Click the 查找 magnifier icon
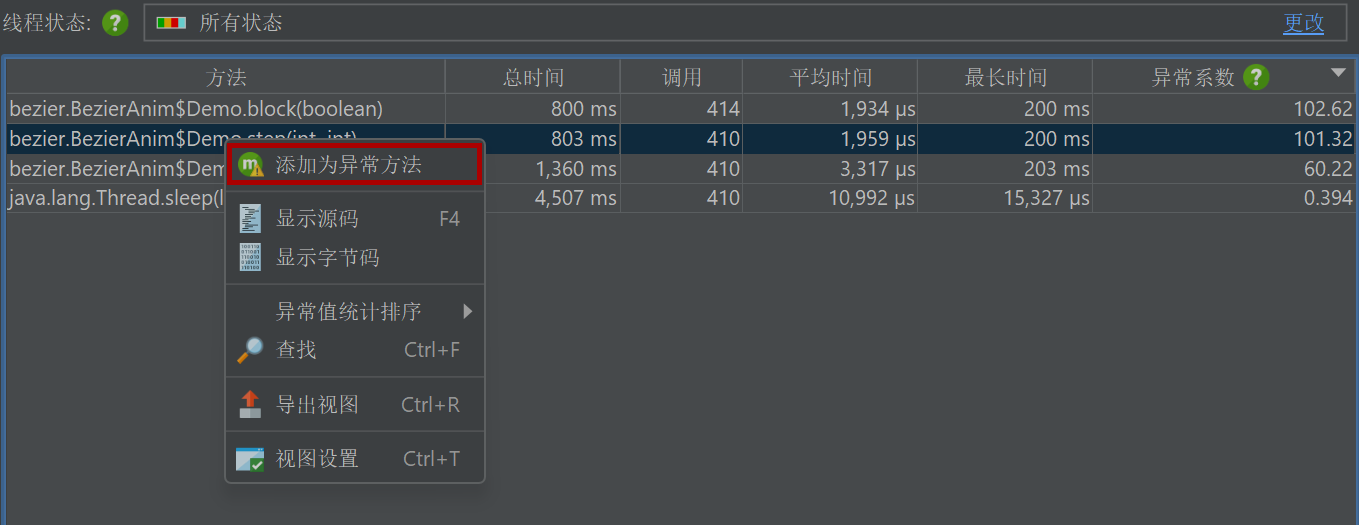1359x525 pixels. click(250, 350)
